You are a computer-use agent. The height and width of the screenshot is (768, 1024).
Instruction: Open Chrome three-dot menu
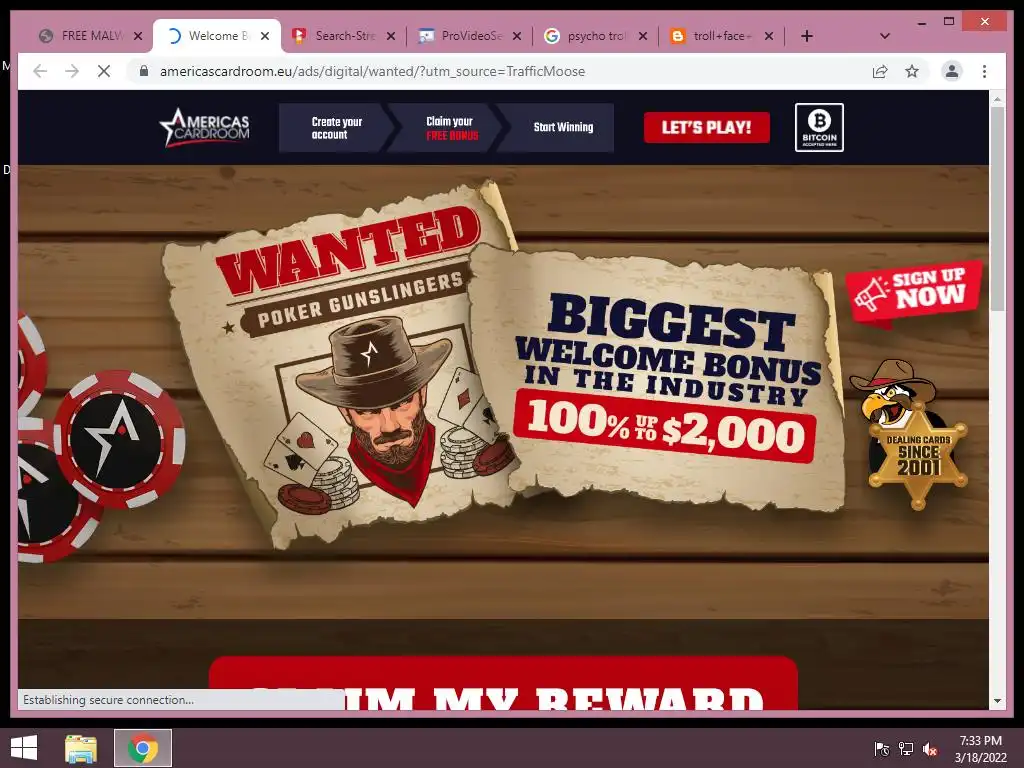pos(984,71)
